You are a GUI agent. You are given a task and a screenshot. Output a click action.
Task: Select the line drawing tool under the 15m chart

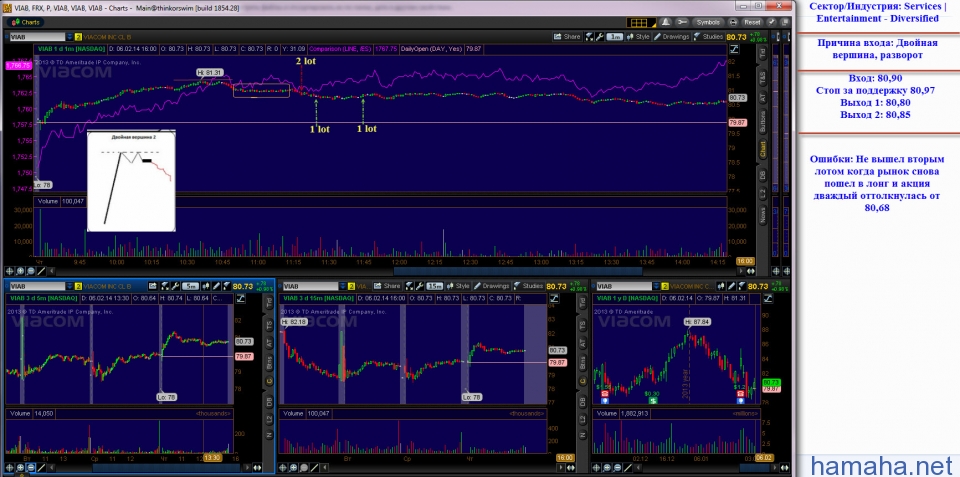pyautogui.click(x=315, y=468)
